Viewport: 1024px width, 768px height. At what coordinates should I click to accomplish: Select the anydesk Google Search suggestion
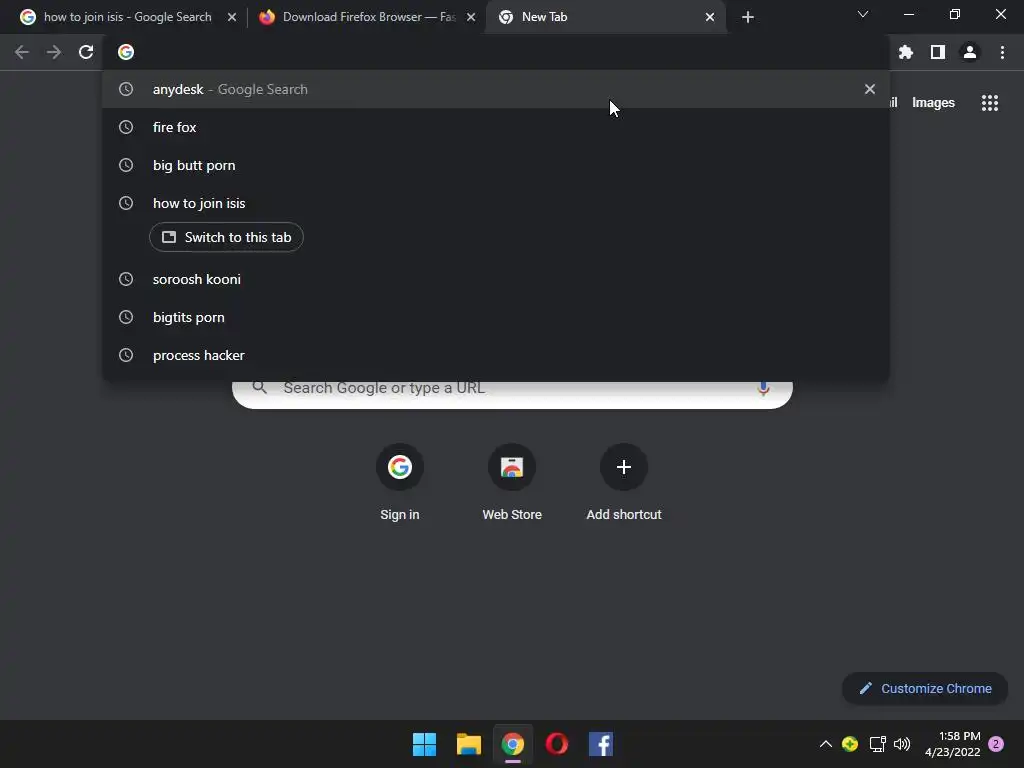coord(495,89)
